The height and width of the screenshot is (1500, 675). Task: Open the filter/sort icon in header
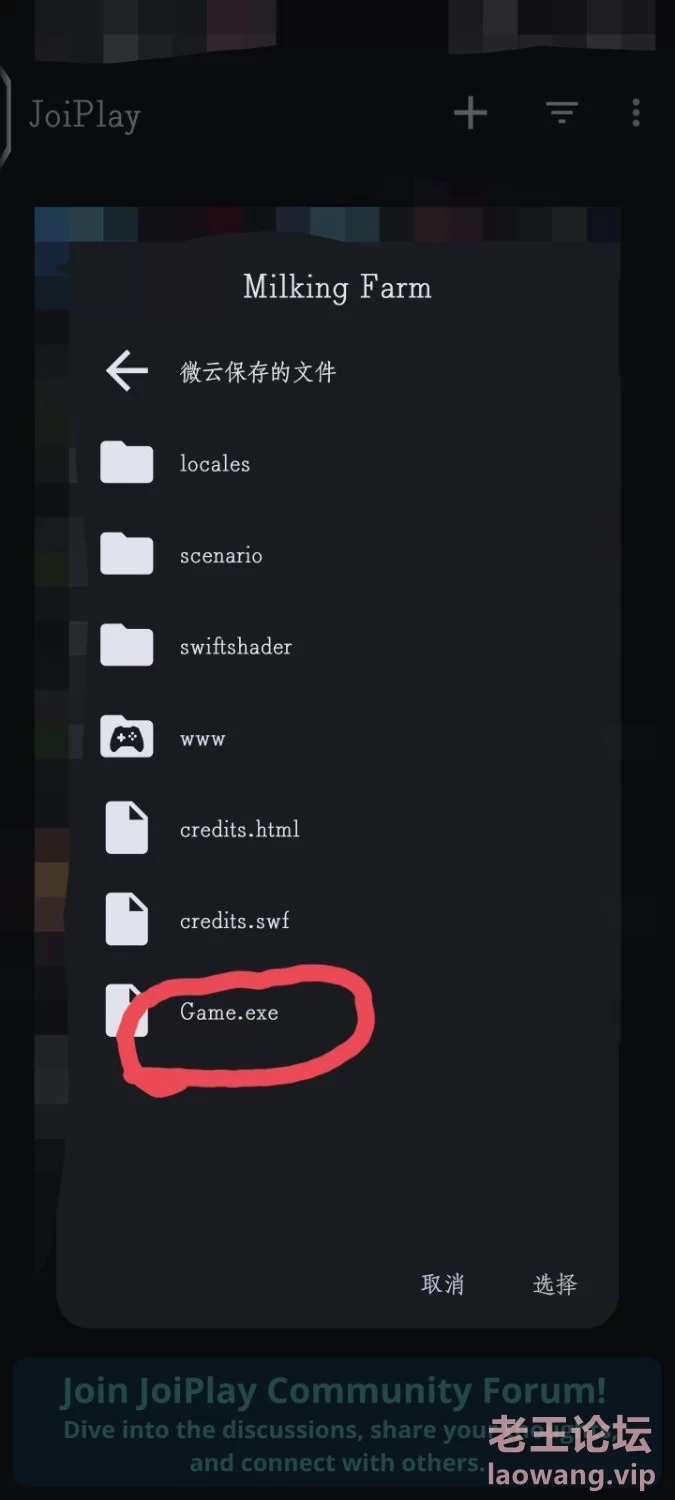pyautogui.click(x=562, y=113)
